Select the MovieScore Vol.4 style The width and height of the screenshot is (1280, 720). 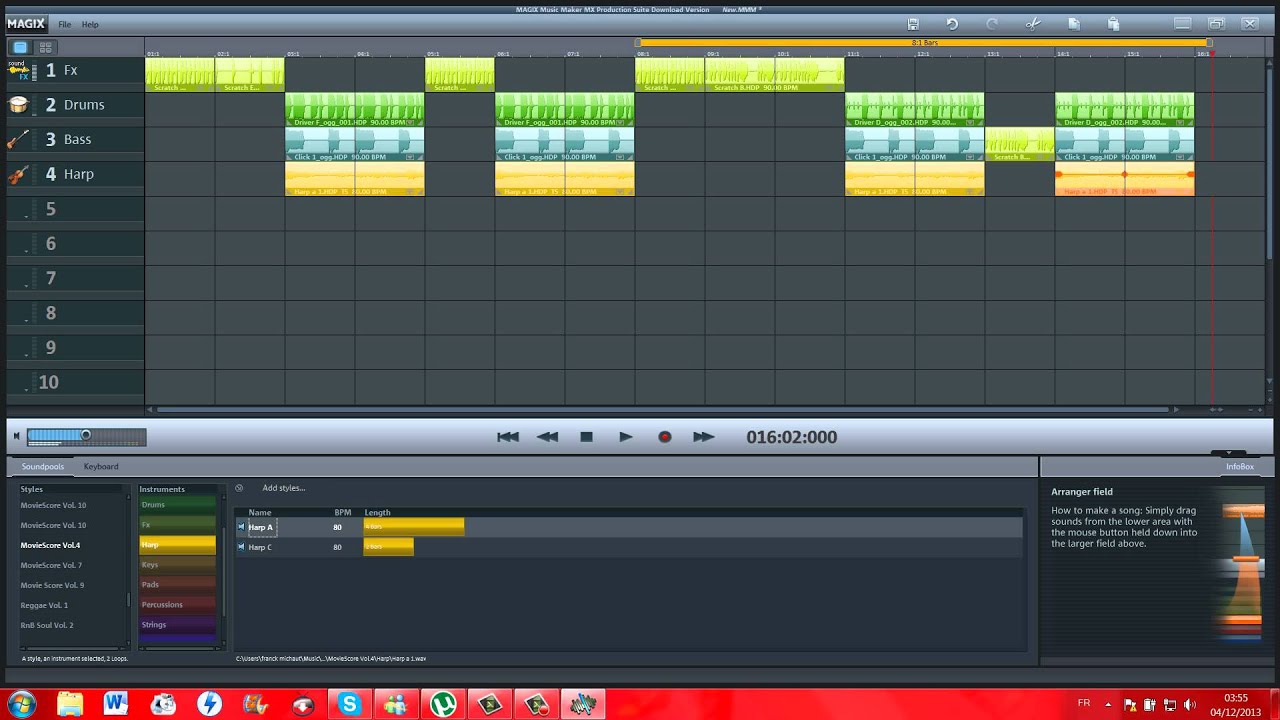(x=51, y=545)
